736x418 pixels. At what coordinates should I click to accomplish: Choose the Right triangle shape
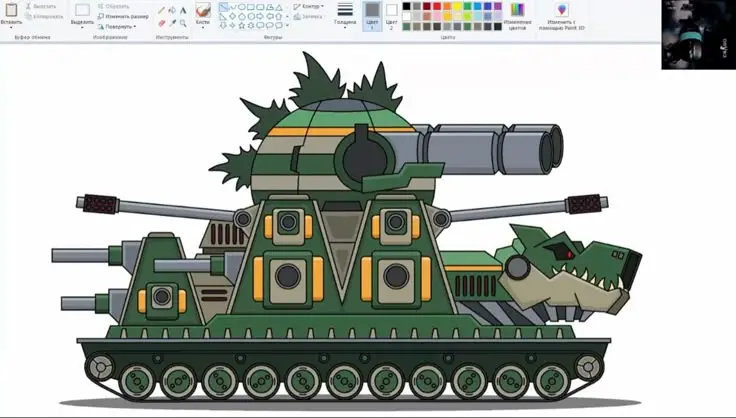(x=223, y=16)
